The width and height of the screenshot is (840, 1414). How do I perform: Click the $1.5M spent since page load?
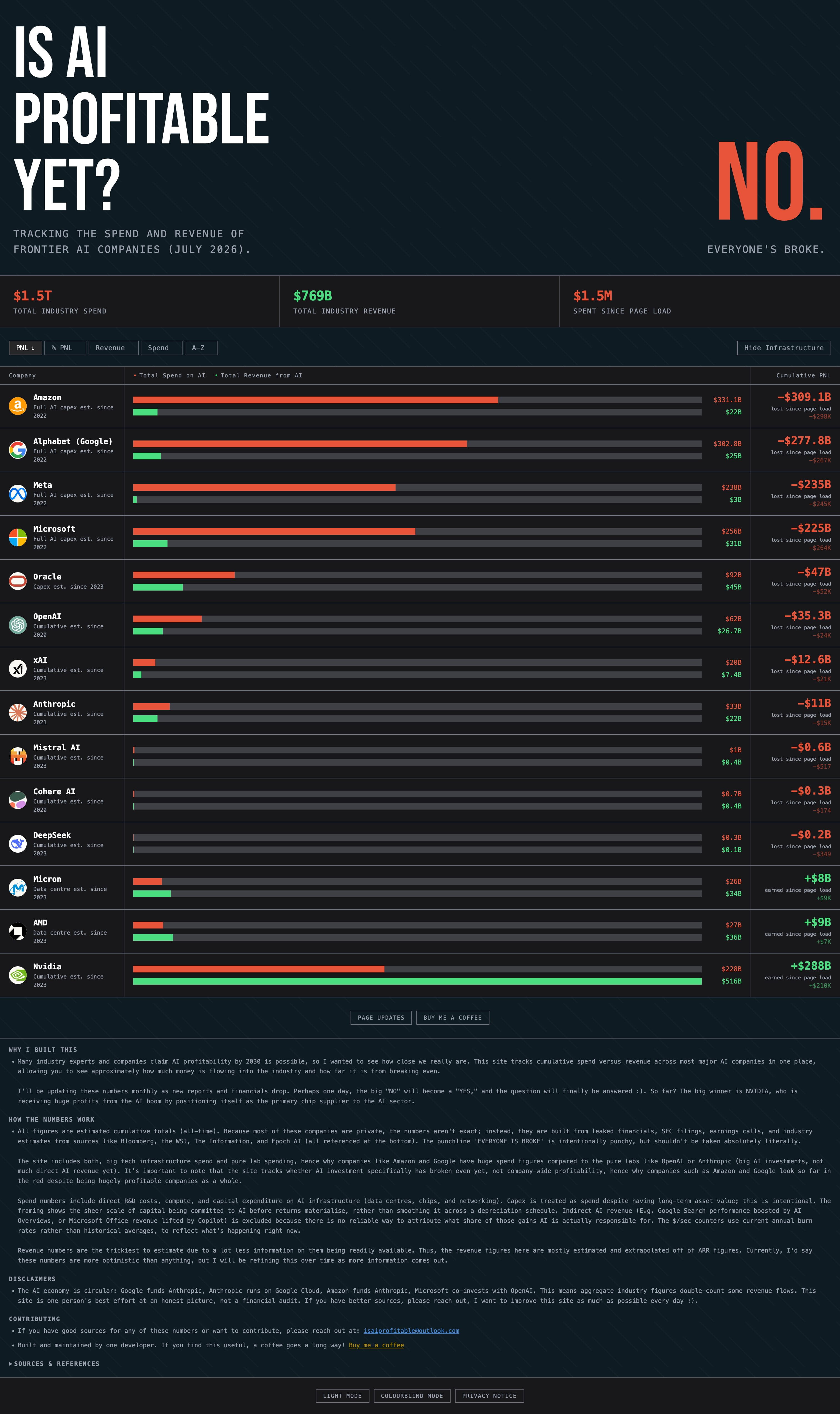point(593,296)
